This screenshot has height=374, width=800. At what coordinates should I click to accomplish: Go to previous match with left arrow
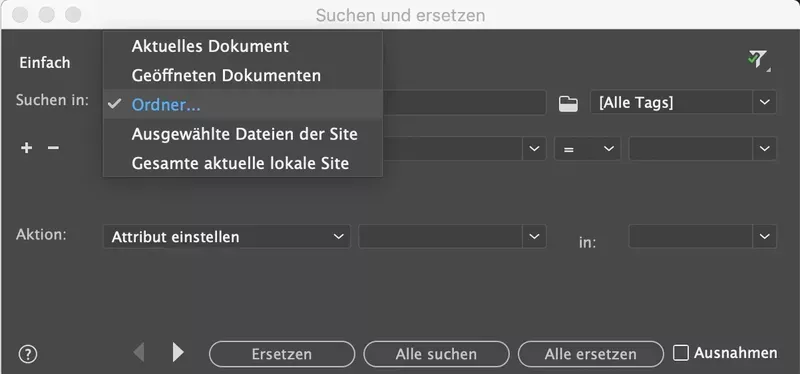pyautogui.click(x=139, y=352)
